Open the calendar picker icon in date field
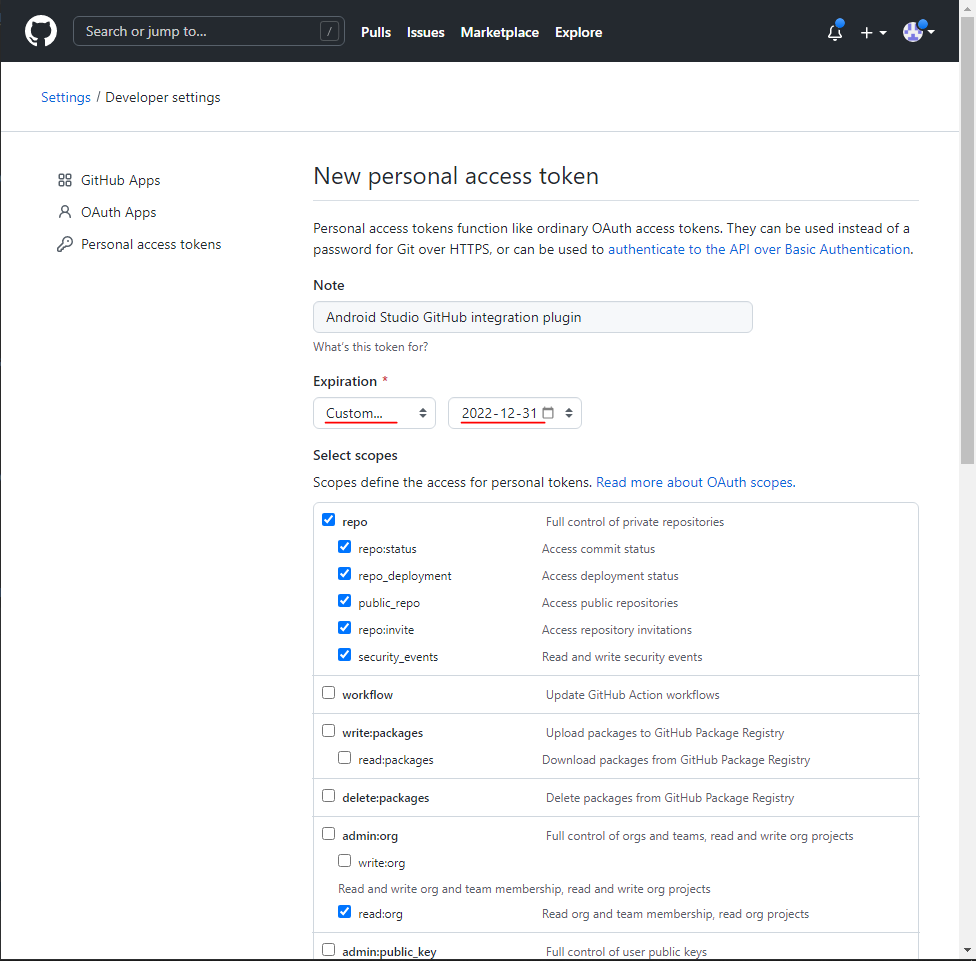Screen dimensions: 976x961 click(548, 413)
